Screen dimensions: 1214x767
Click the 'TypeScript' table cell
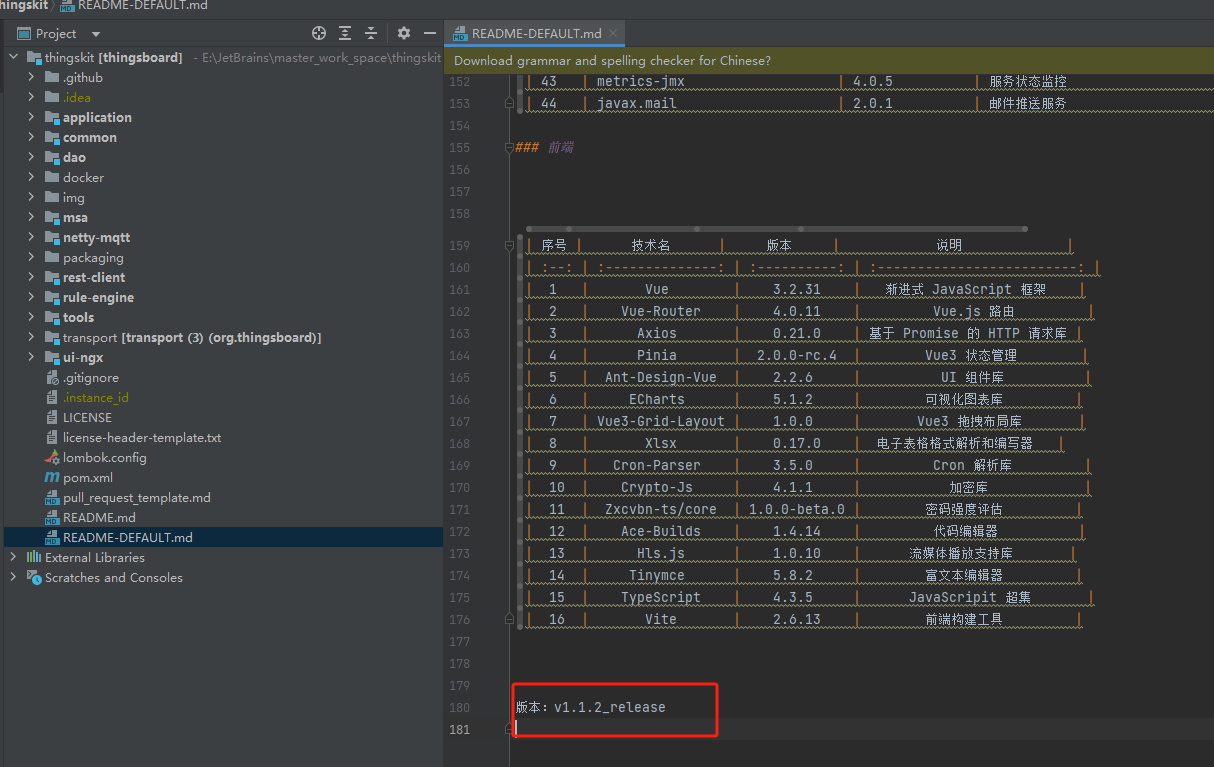[660, 597]
